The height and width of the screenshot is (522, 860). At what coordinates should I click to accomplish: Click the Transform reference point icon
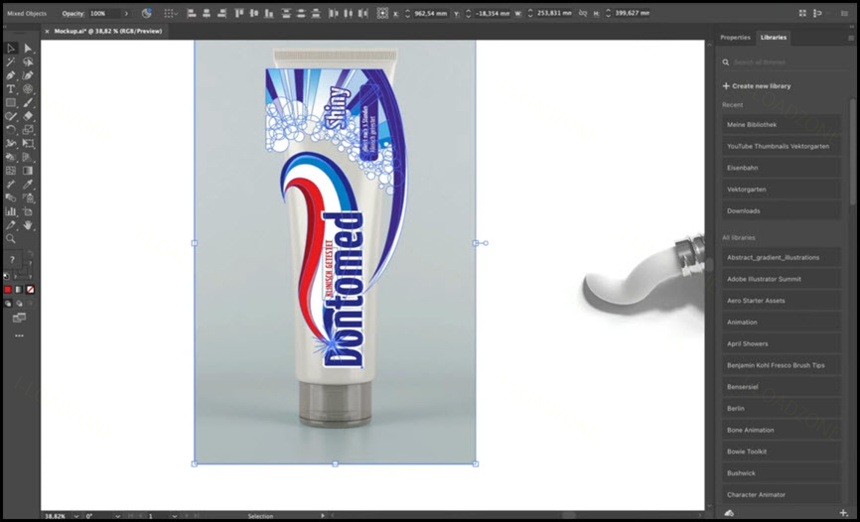coord(382,13)
